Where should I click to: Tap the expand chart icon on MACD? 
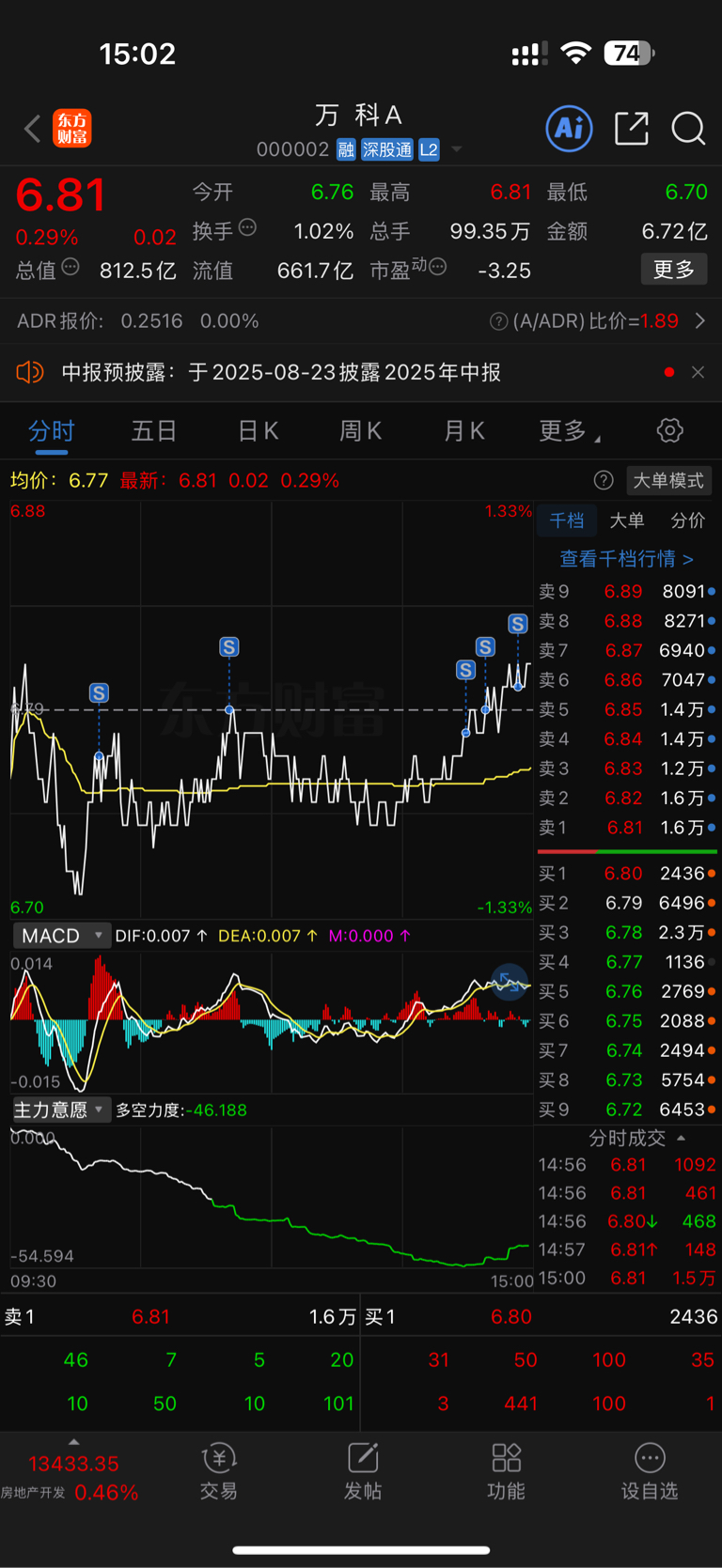tap(510, 983)
